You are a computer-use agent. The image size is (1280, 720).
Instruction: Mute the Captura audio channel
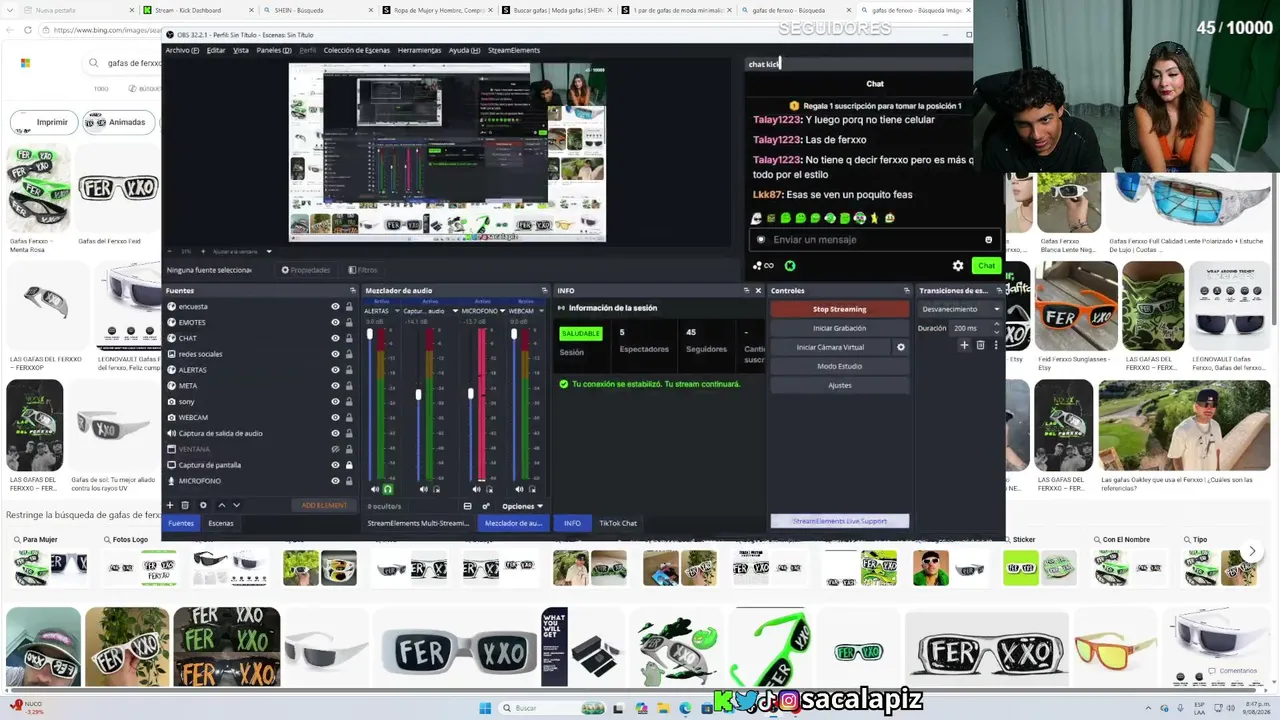[423, 489]
